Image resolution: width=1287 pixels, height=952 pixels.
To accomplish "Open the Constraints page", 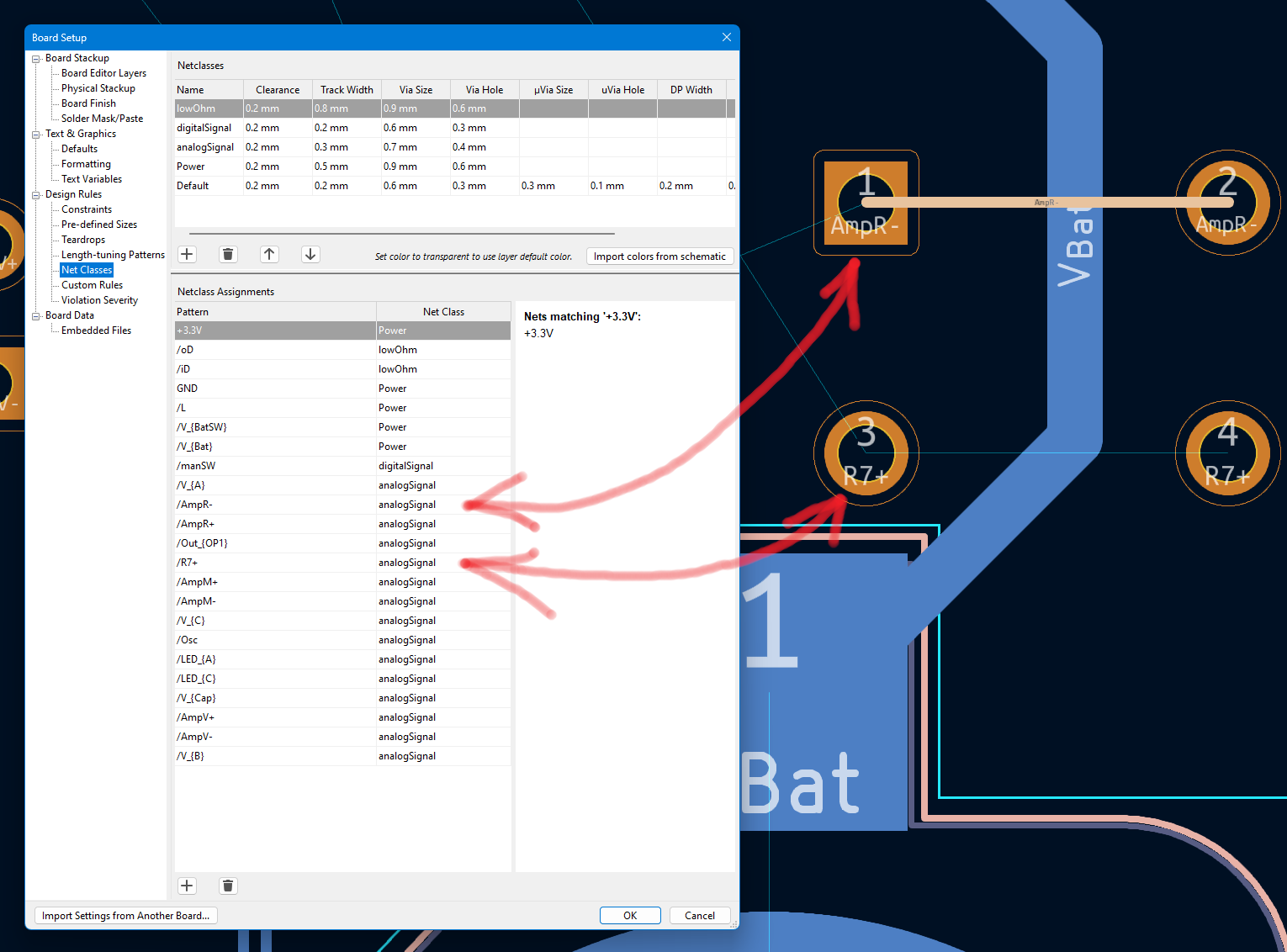I will click(x=87, y=209).
